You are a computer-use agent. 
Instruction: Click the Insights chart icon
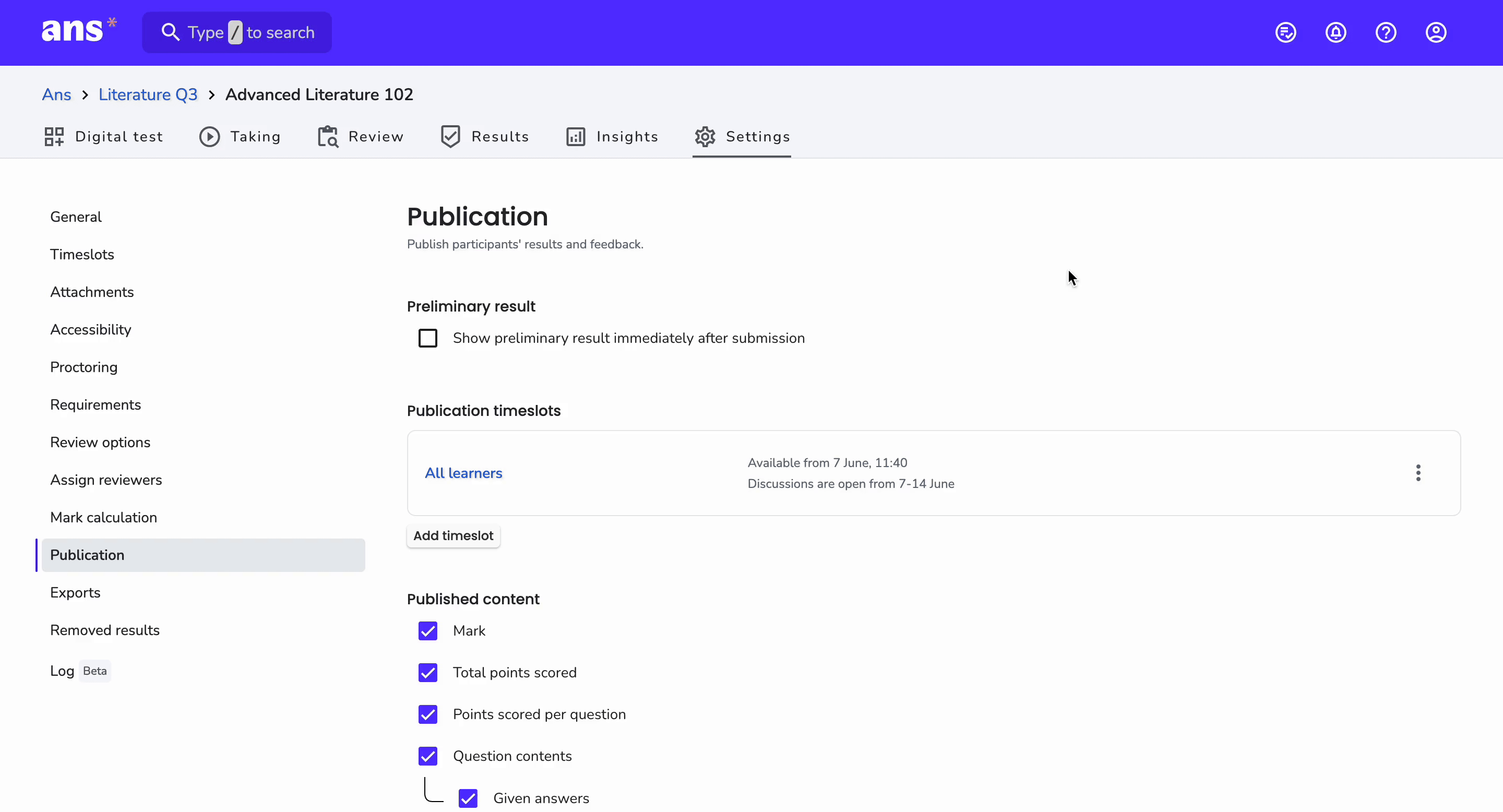pyautogui.click(x=575, y=137)
